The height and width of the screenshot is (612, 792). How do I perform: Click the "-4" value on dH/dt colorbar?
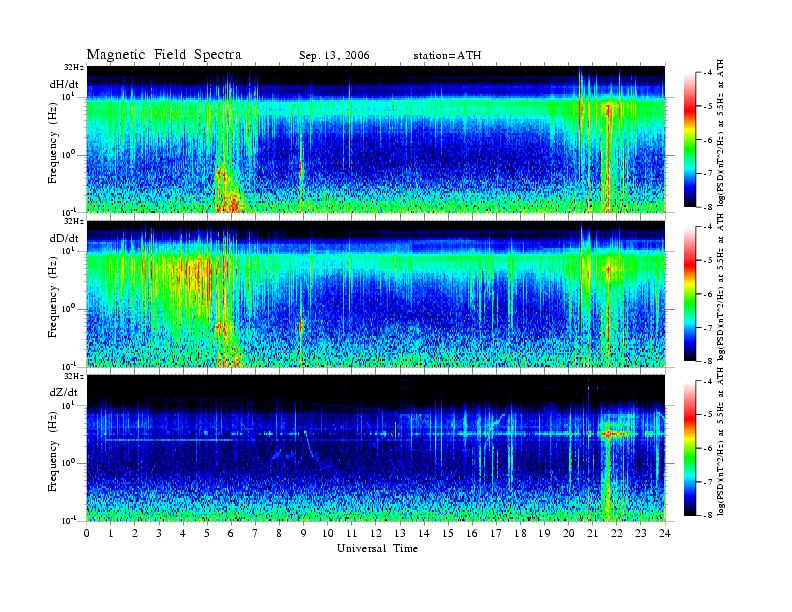tap(707, 73)
